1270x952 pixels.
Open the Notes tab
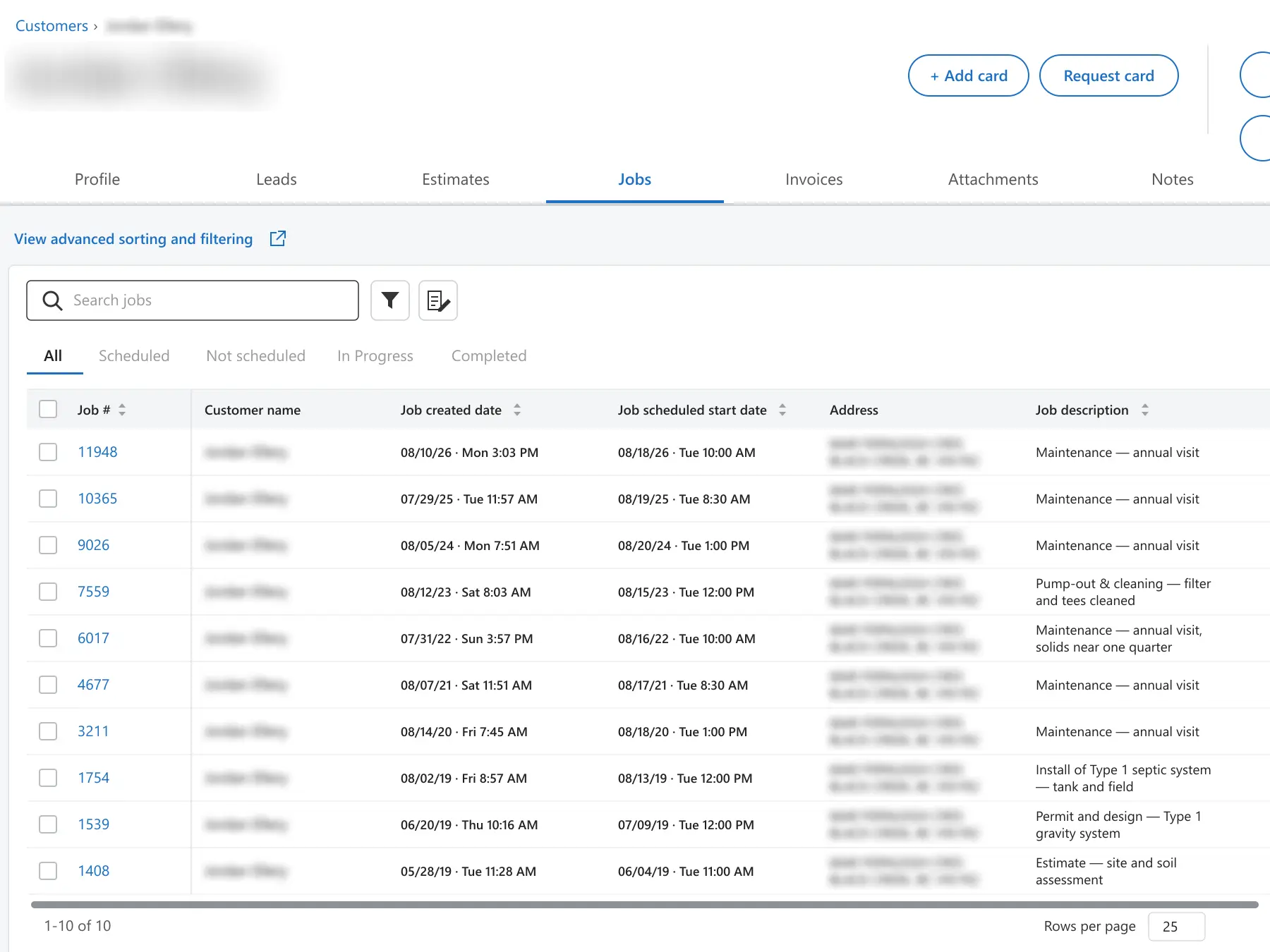tap(1173, 179)
